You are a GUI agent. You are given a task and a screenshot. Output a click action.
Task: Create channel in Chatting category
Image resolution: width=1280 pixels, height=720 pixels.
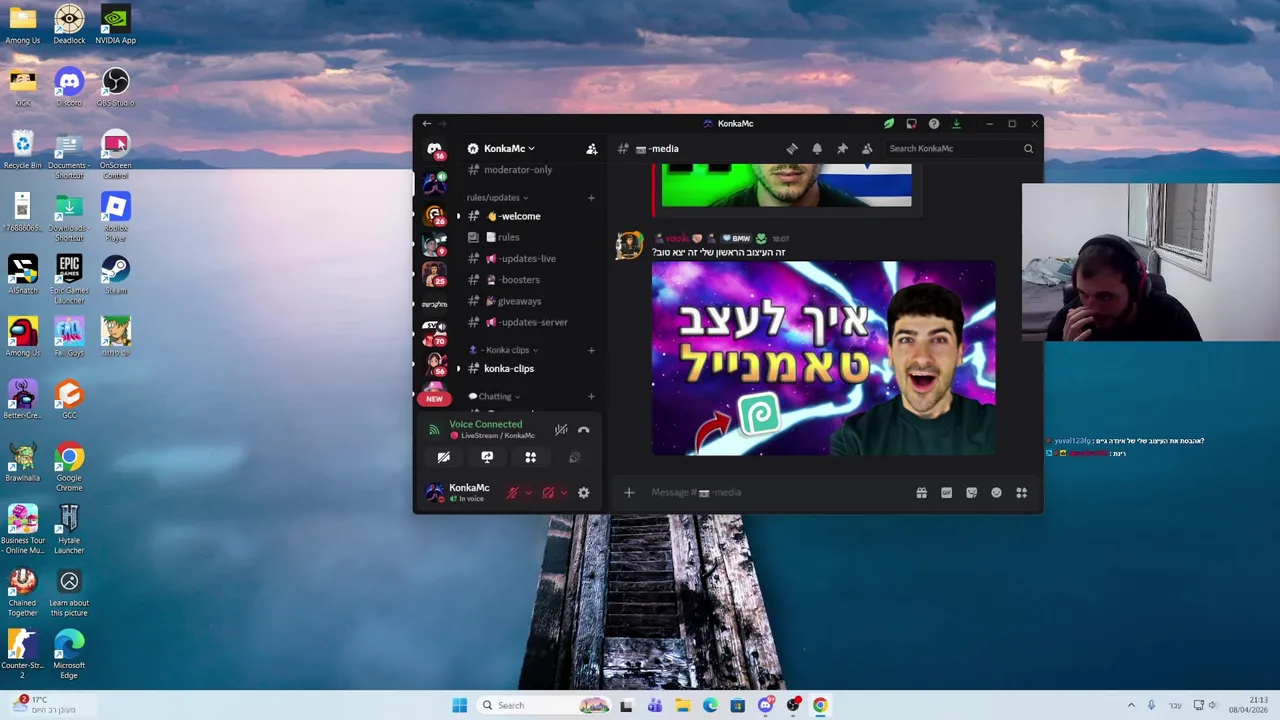click(x=591, y=396)
